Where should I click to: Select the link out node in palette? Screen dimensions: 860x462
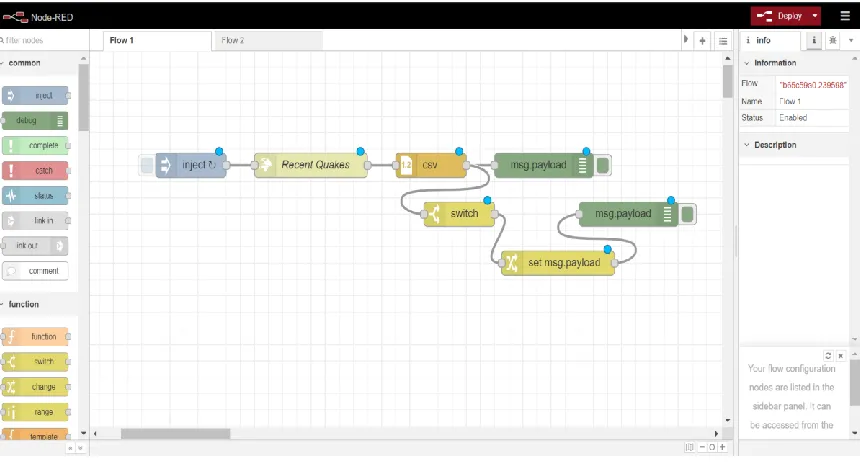[x=35, y=245]
